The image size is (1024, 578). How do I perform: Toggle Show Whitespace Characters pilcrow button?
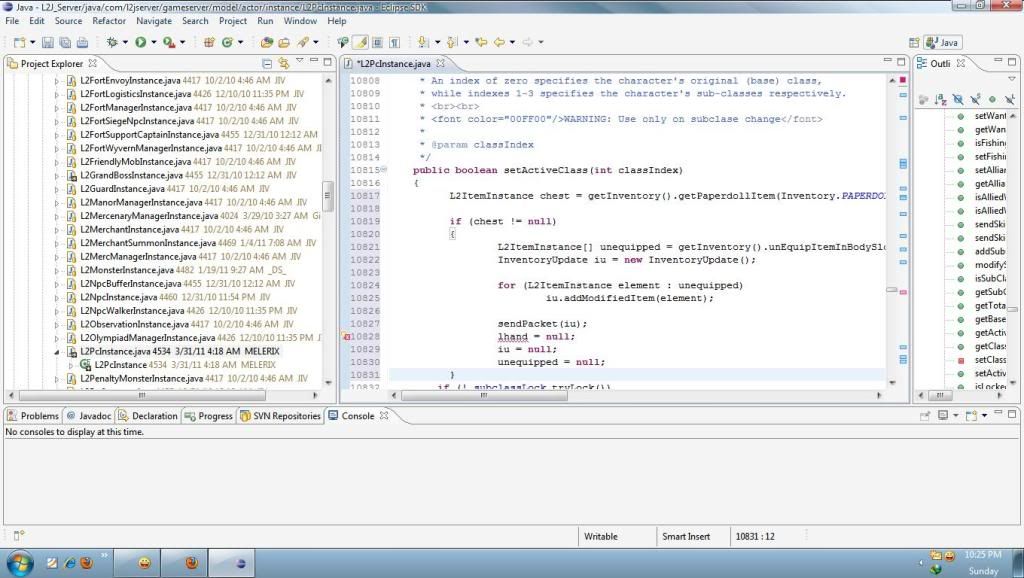click(394, 42)
